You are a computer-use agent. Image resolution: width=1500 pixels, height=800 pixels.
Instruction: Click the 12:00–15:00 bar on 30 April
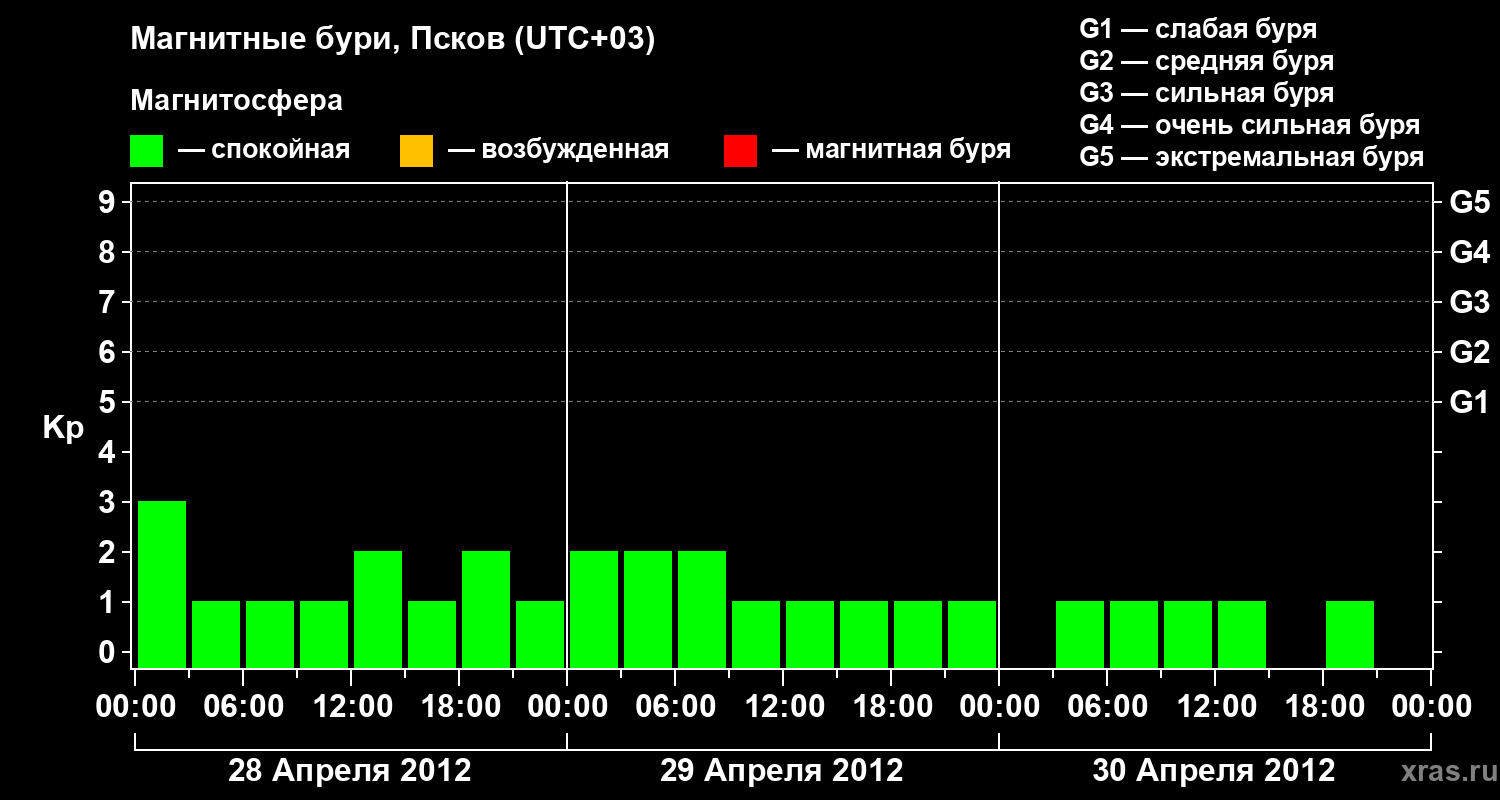(1242, 634)
